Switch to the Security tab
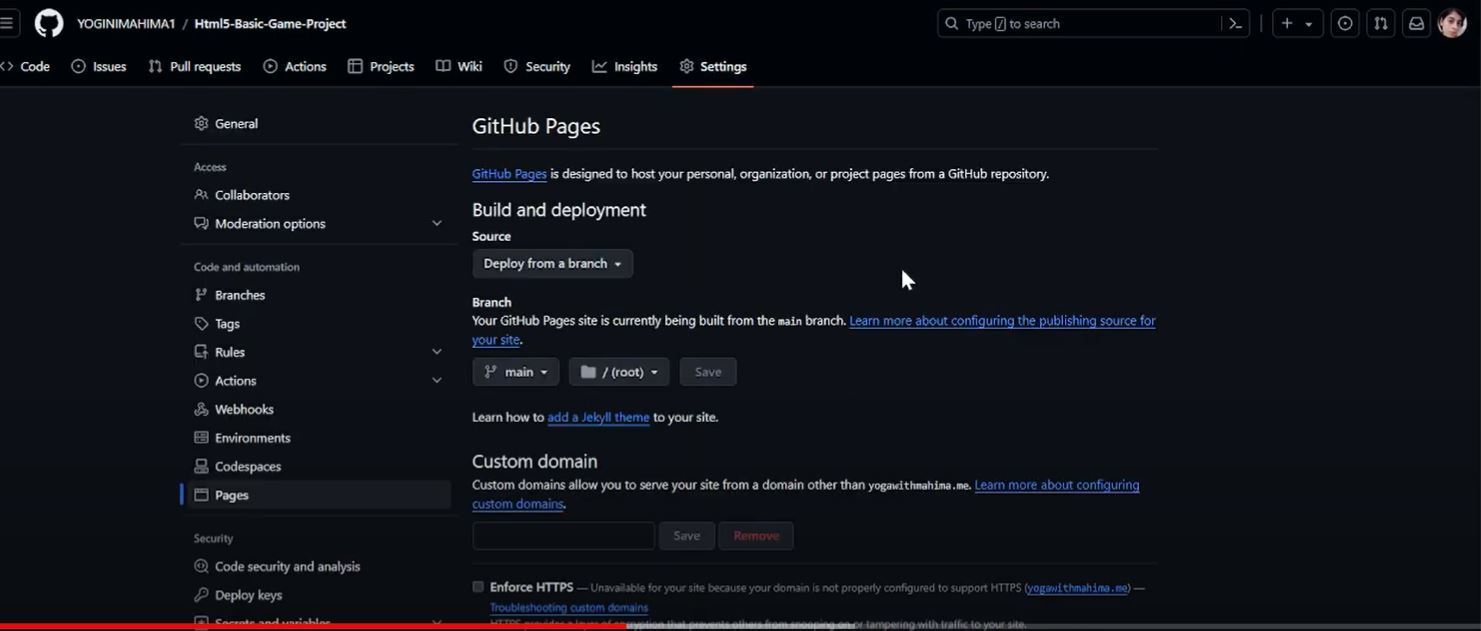This screenshot has height=631, width=1481. click(537, 66)
